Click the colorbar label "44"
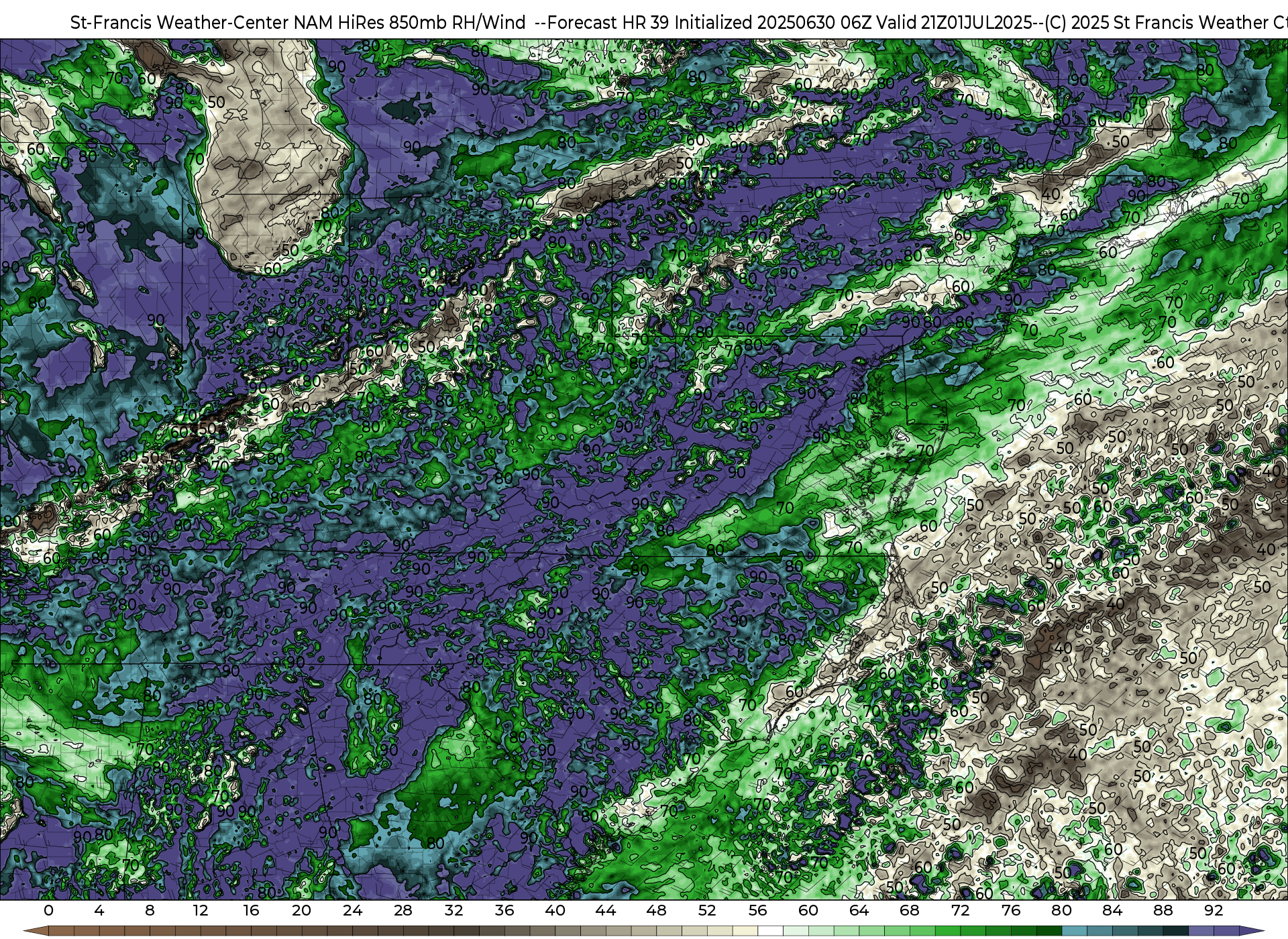The image size is (1288, 939). click(x=606, y=911)
